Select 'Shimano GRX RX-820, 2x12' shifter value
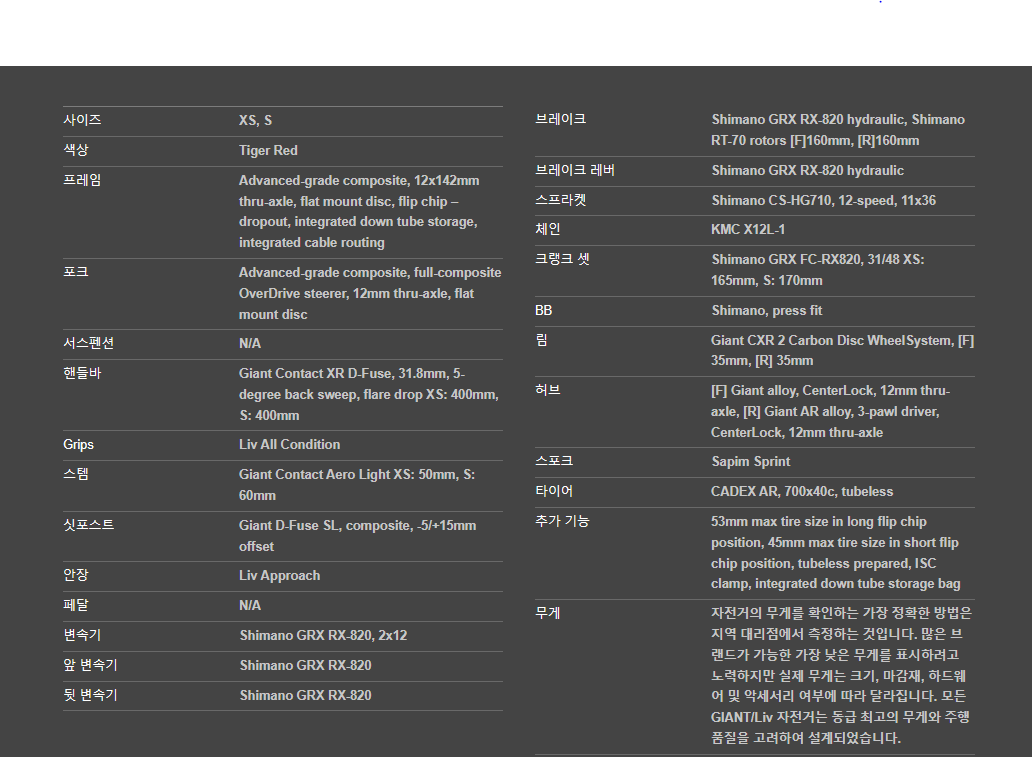The image size is (1032, 757). click(x=323, y=636)
